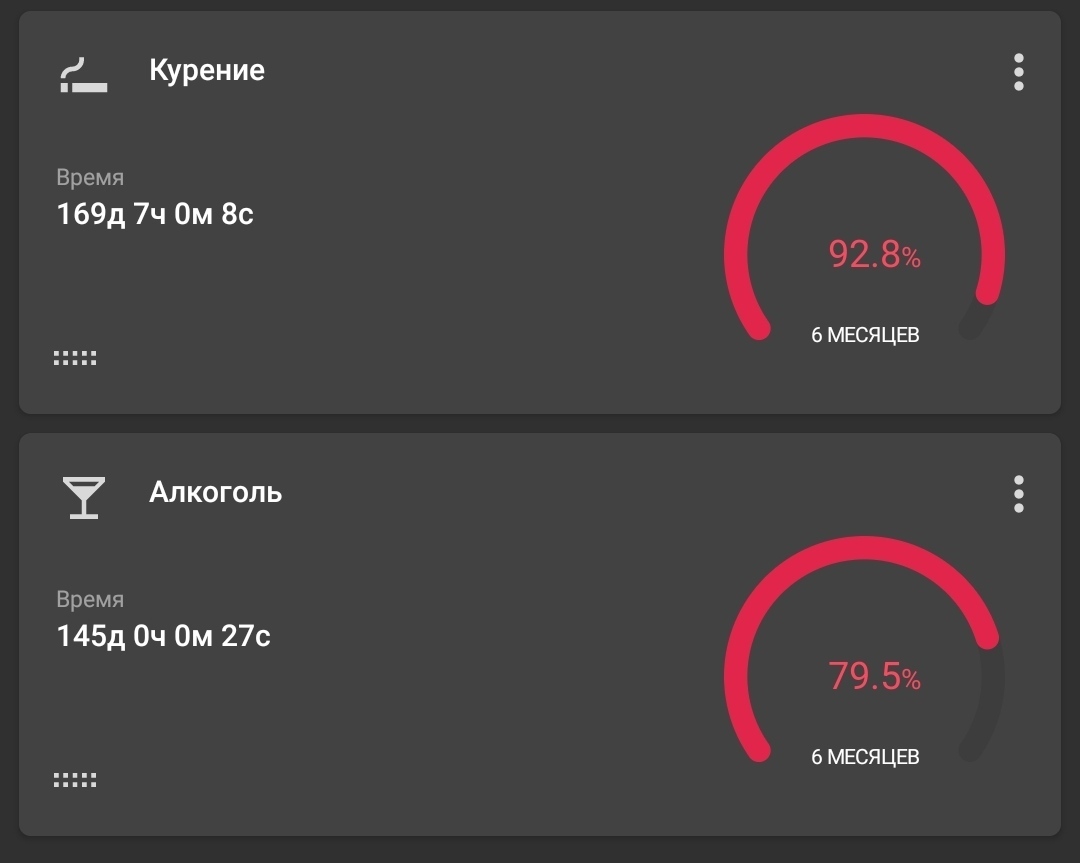
Task: Click the Время label on Курение card
Action: [x=90, y=178]
